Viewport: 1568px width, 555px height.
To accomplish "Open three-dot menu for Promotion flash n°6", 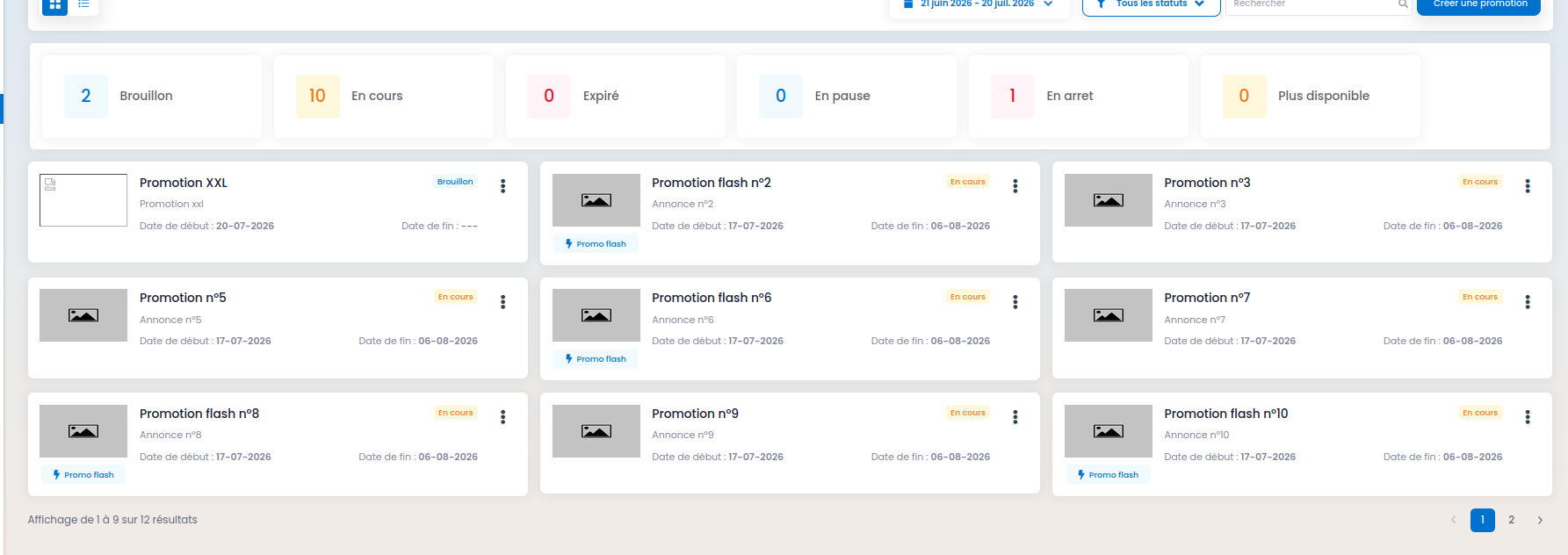I will point(1015,302).
